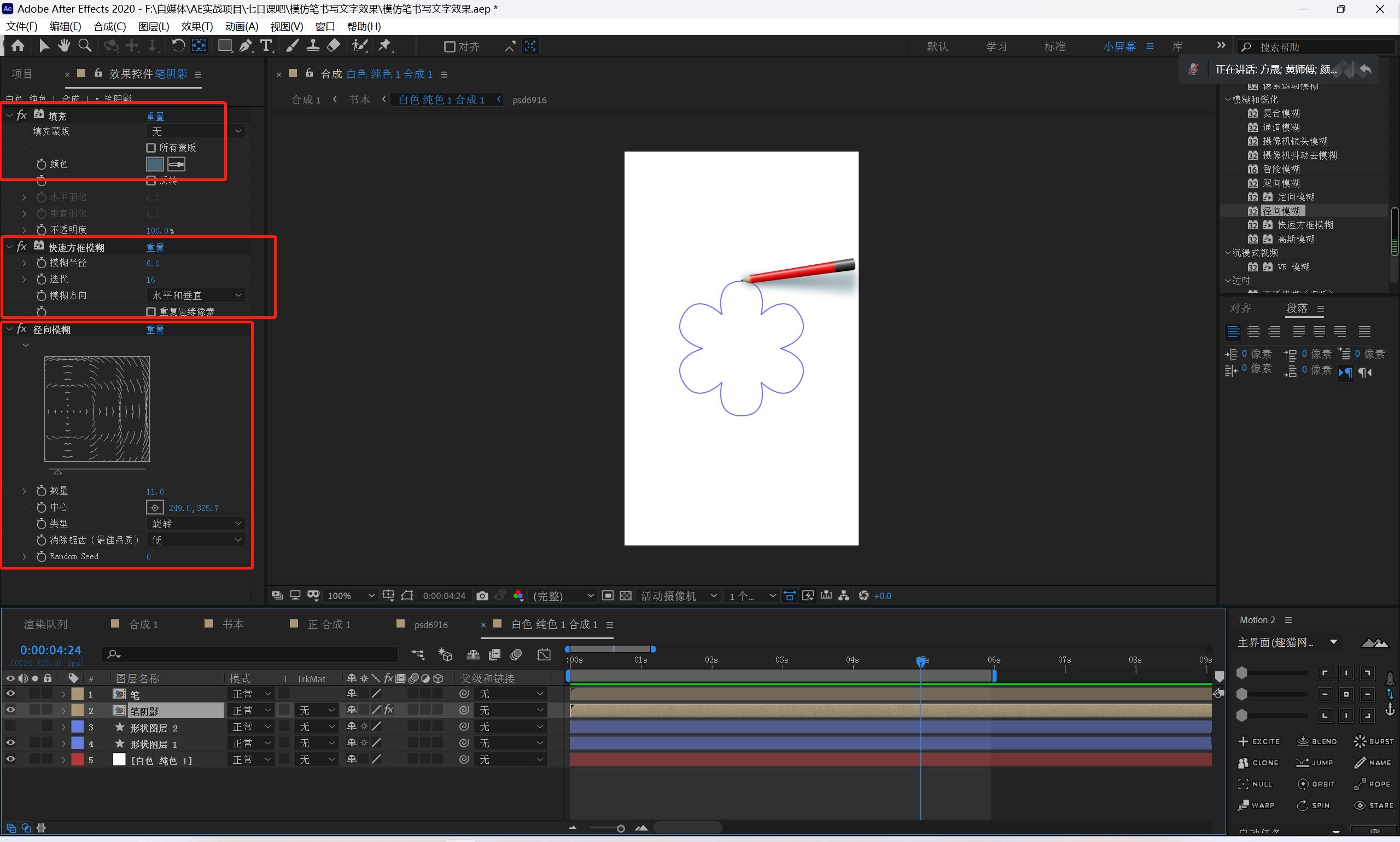
Task: Select the Type tool
Action: click(x=266, y=46)
